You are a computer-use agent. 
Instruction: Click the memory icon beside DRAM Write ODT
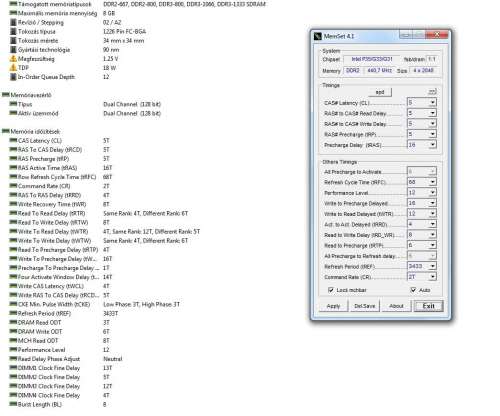point(13,331)
